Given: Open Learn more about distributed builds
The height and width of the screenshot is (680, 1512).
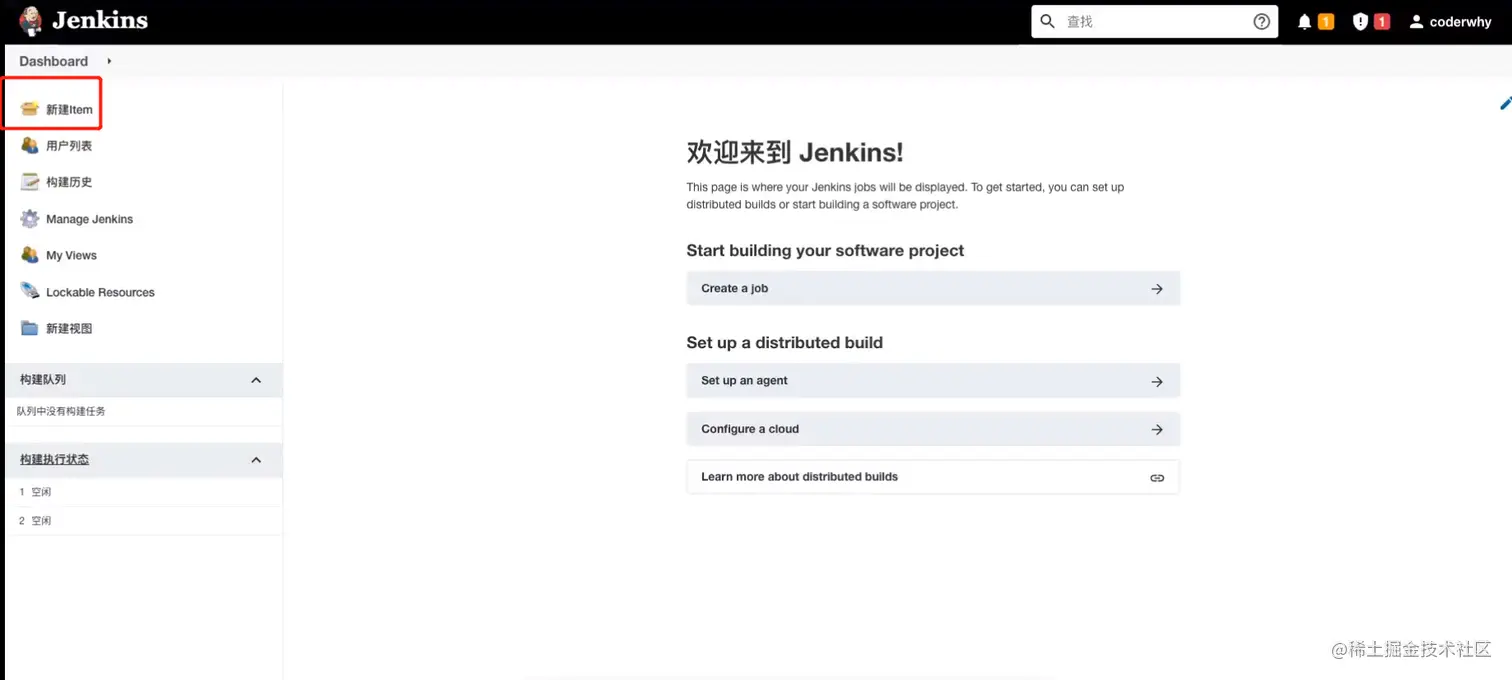Looking at the screenshot, I should [933, 477].
